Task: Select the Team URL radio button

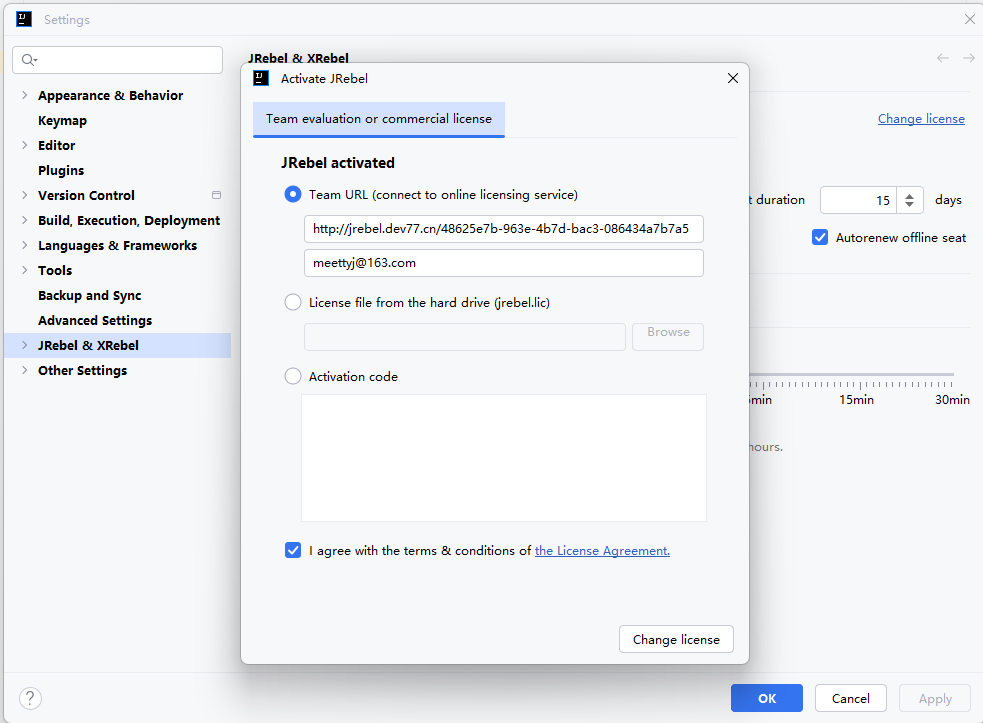Action: tap(293, 195)
